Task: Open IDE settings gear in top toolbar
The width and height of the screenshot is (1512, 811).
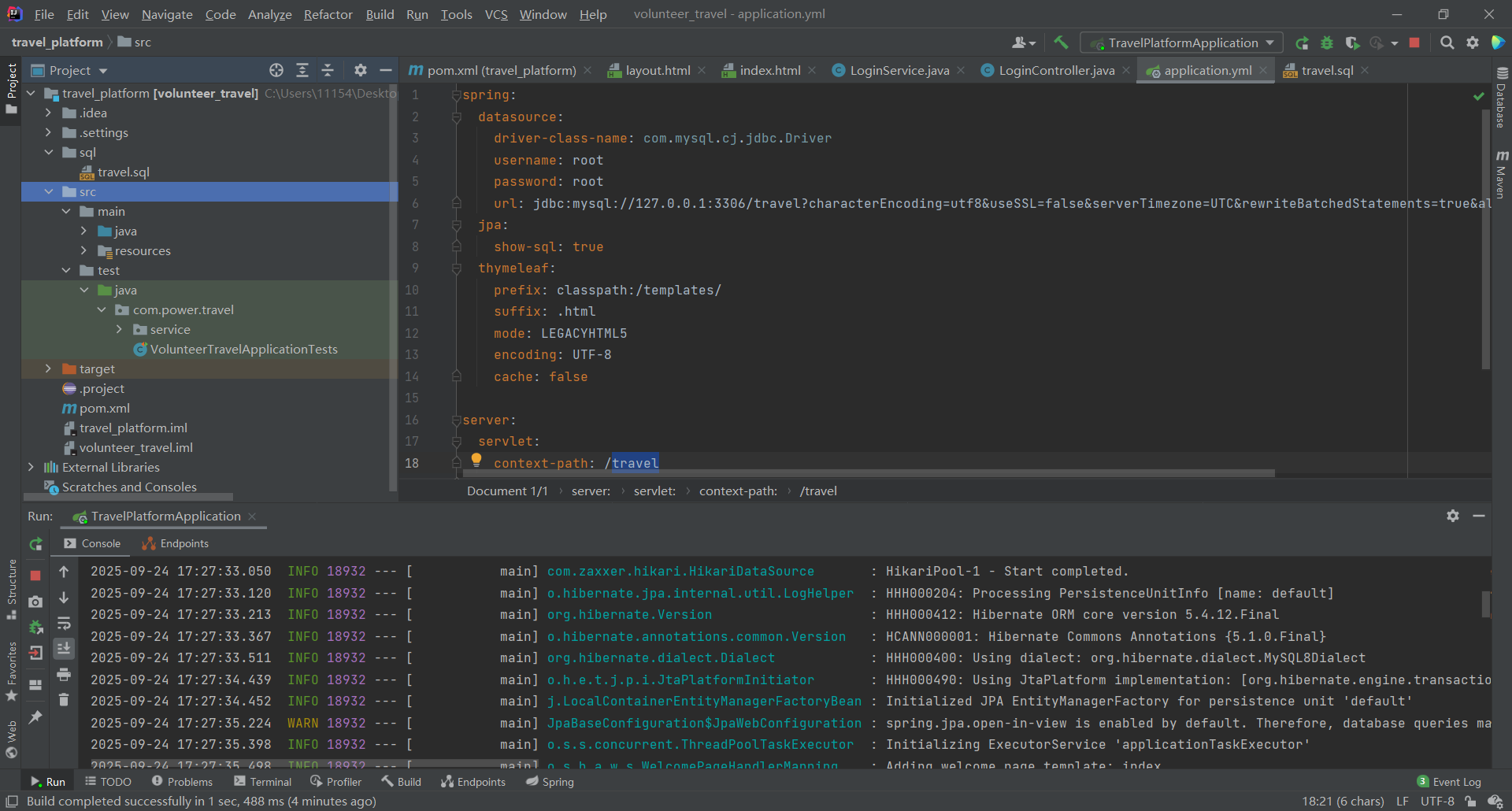Action: tap(1472, 43)
